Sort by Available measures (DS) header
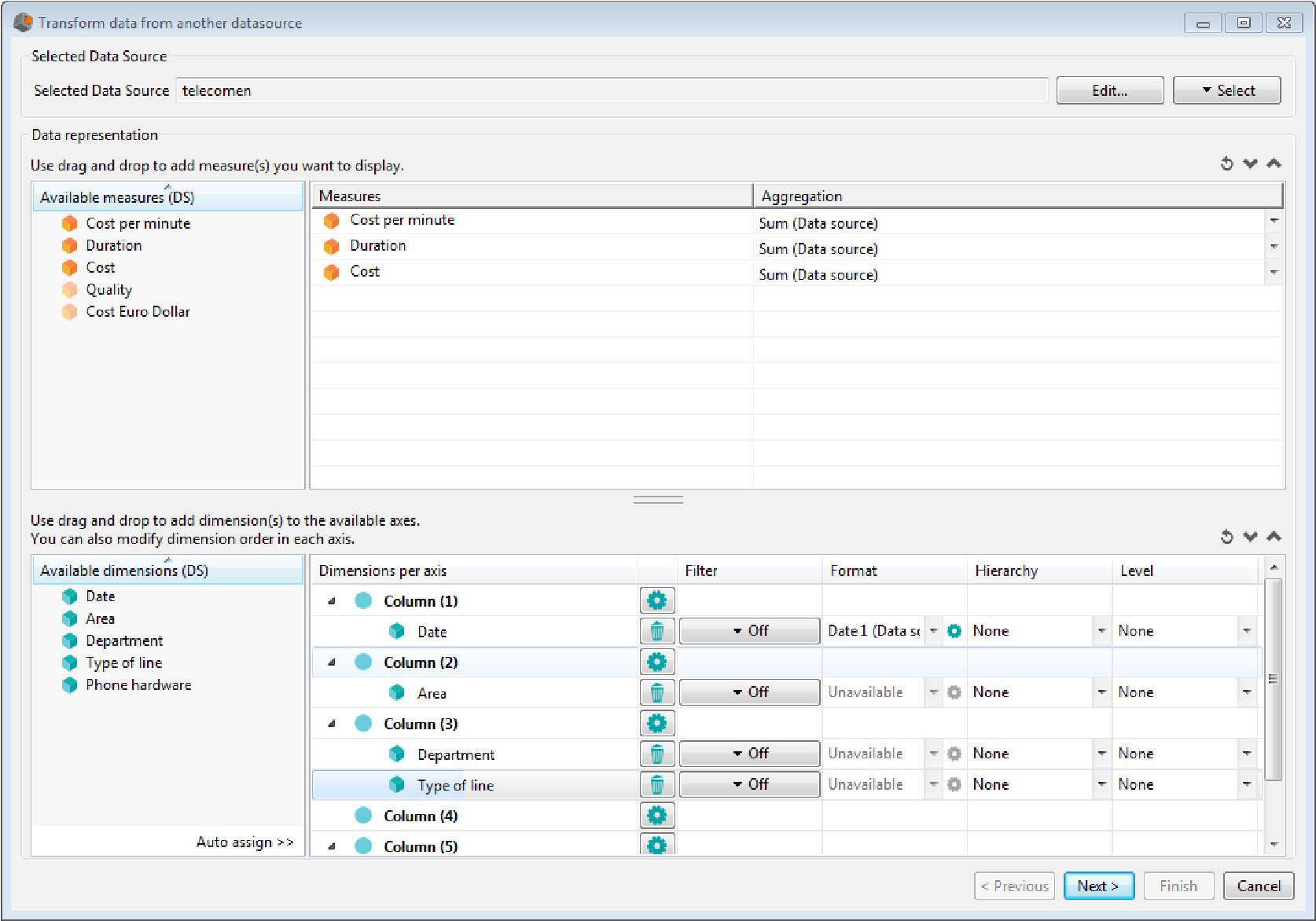 click(167, 197)
